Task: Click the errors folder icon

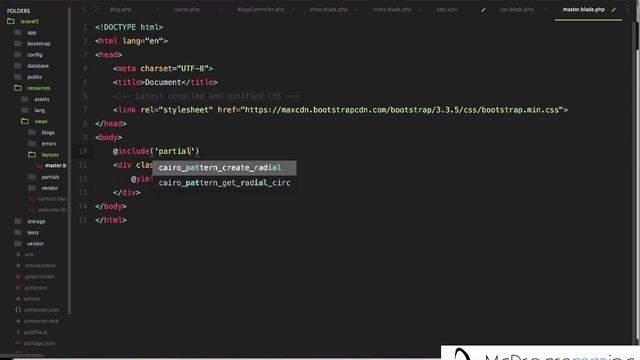Action: pos(32,144)
